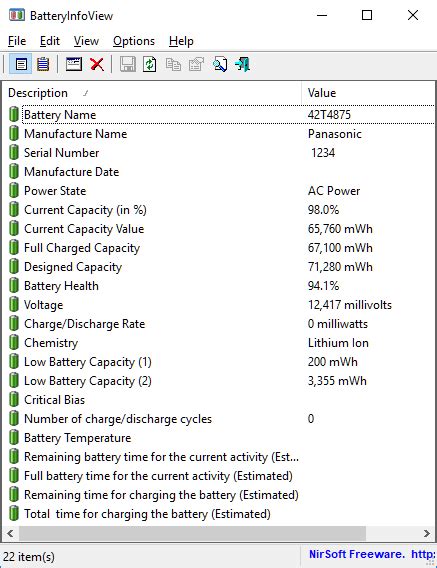Select the Low Battery Capacity (2) row

click(x=218, y=380)
